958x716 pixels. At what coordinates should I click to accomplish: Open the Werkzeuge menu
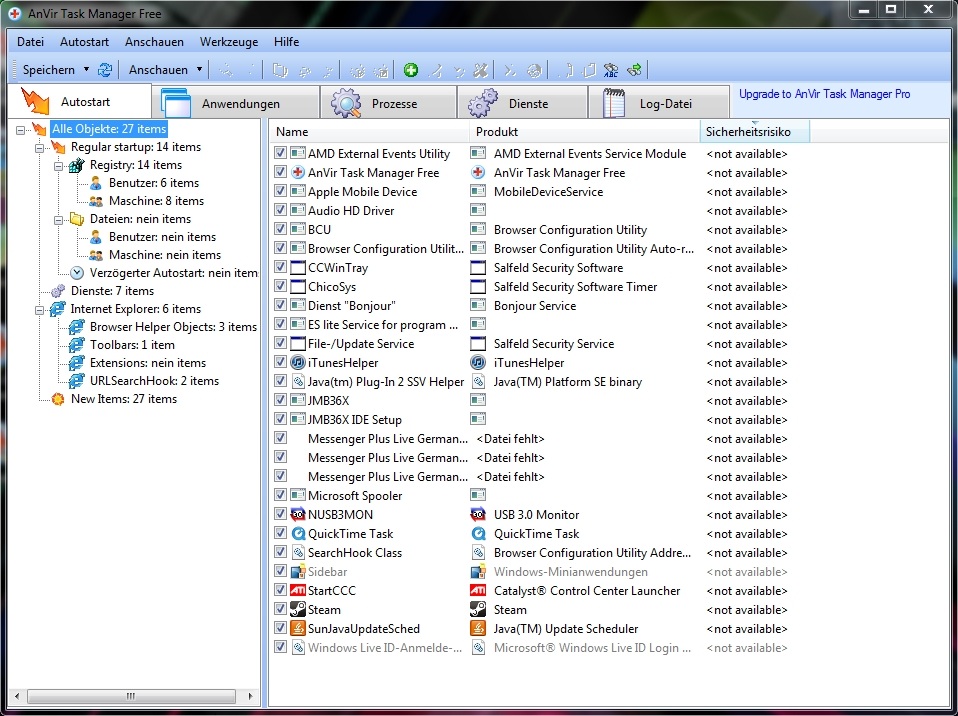[229, 42]
